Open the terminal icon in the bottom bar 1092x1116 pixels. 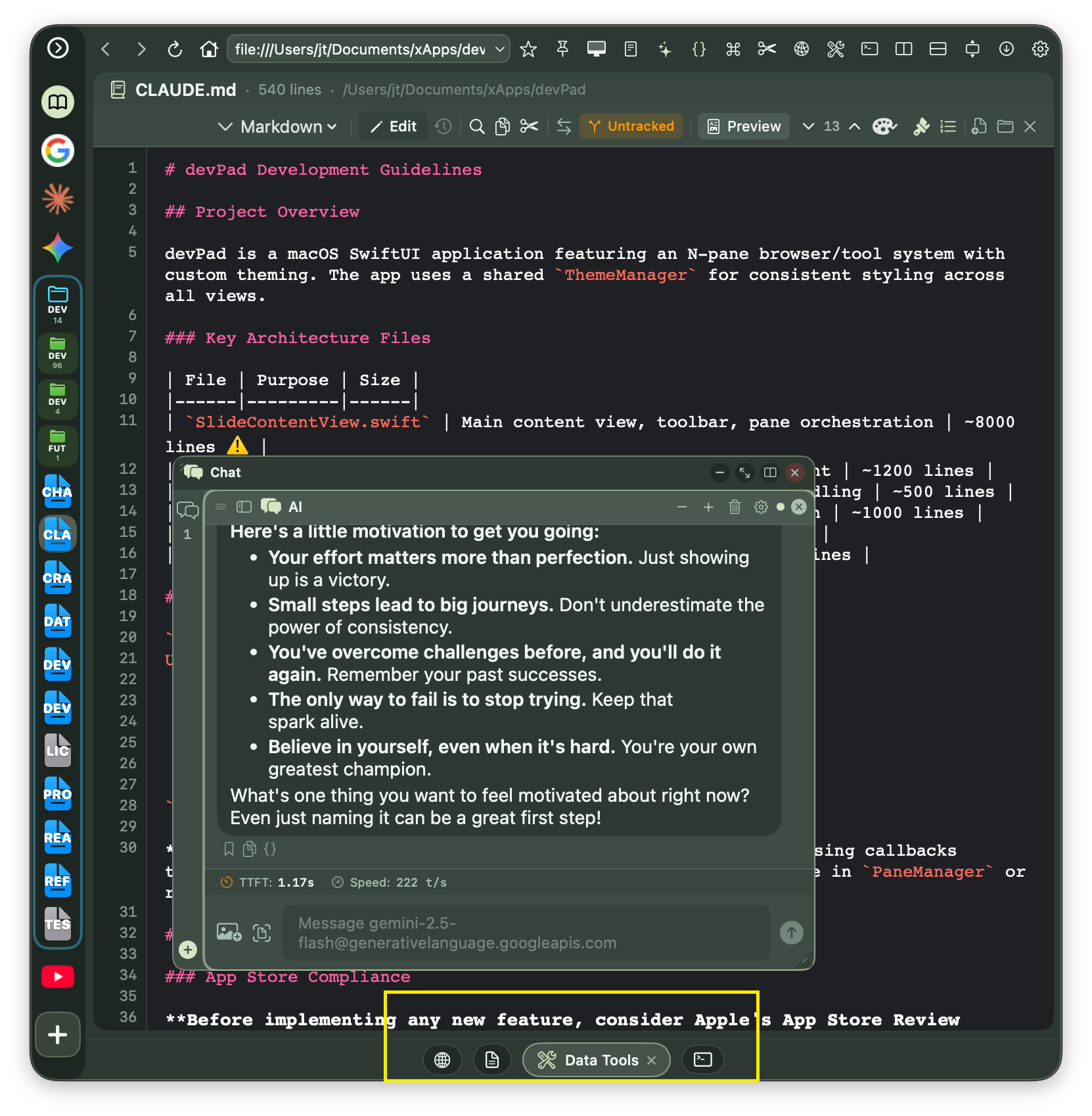[x=702, y=1060]
